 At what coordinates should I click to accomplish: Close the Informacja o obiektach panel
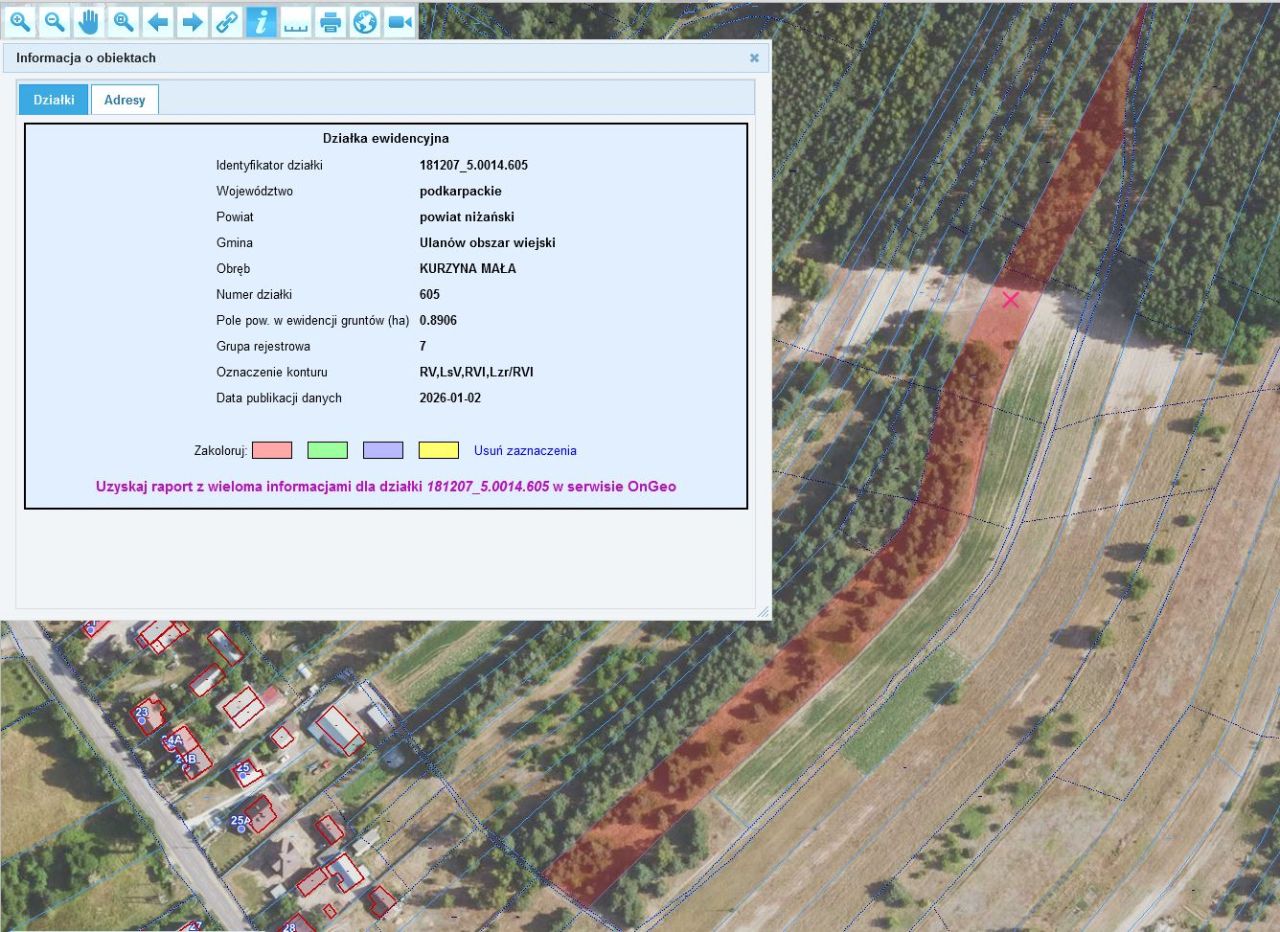[754, 58]
